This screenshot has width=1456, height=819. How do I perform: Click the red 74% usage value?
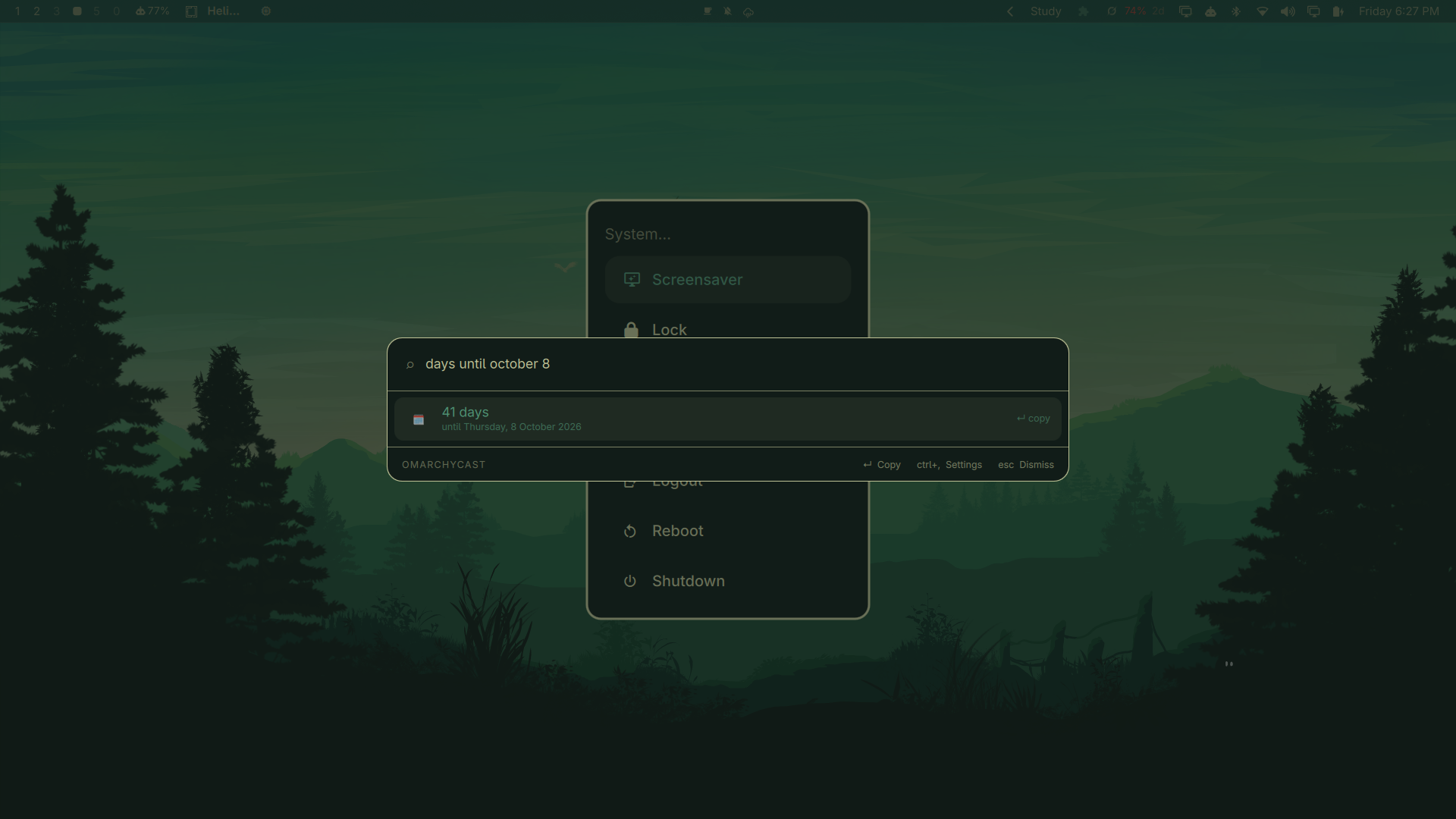pos(1135,11)
